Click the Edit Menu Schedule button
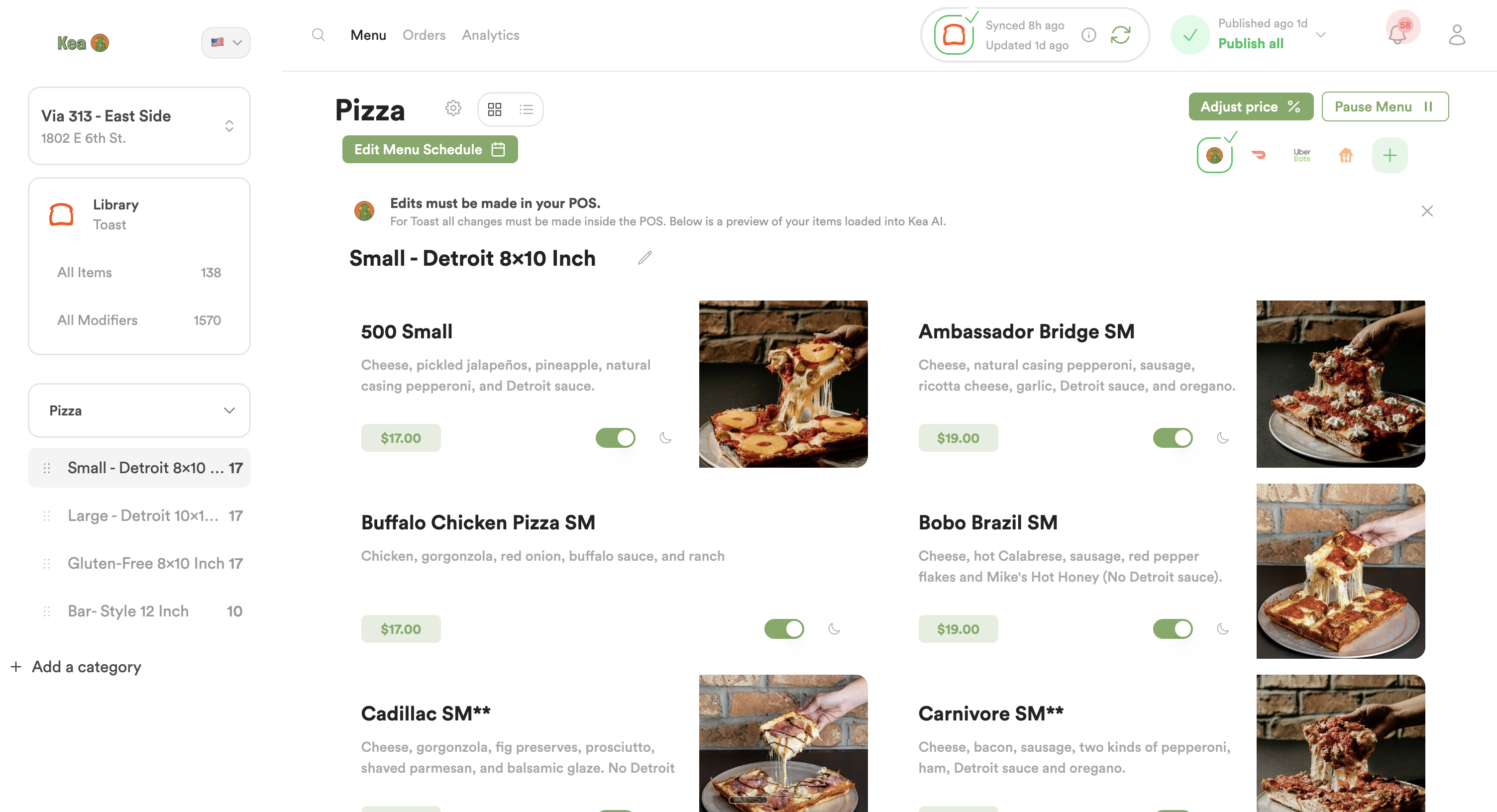 (429, 149)
